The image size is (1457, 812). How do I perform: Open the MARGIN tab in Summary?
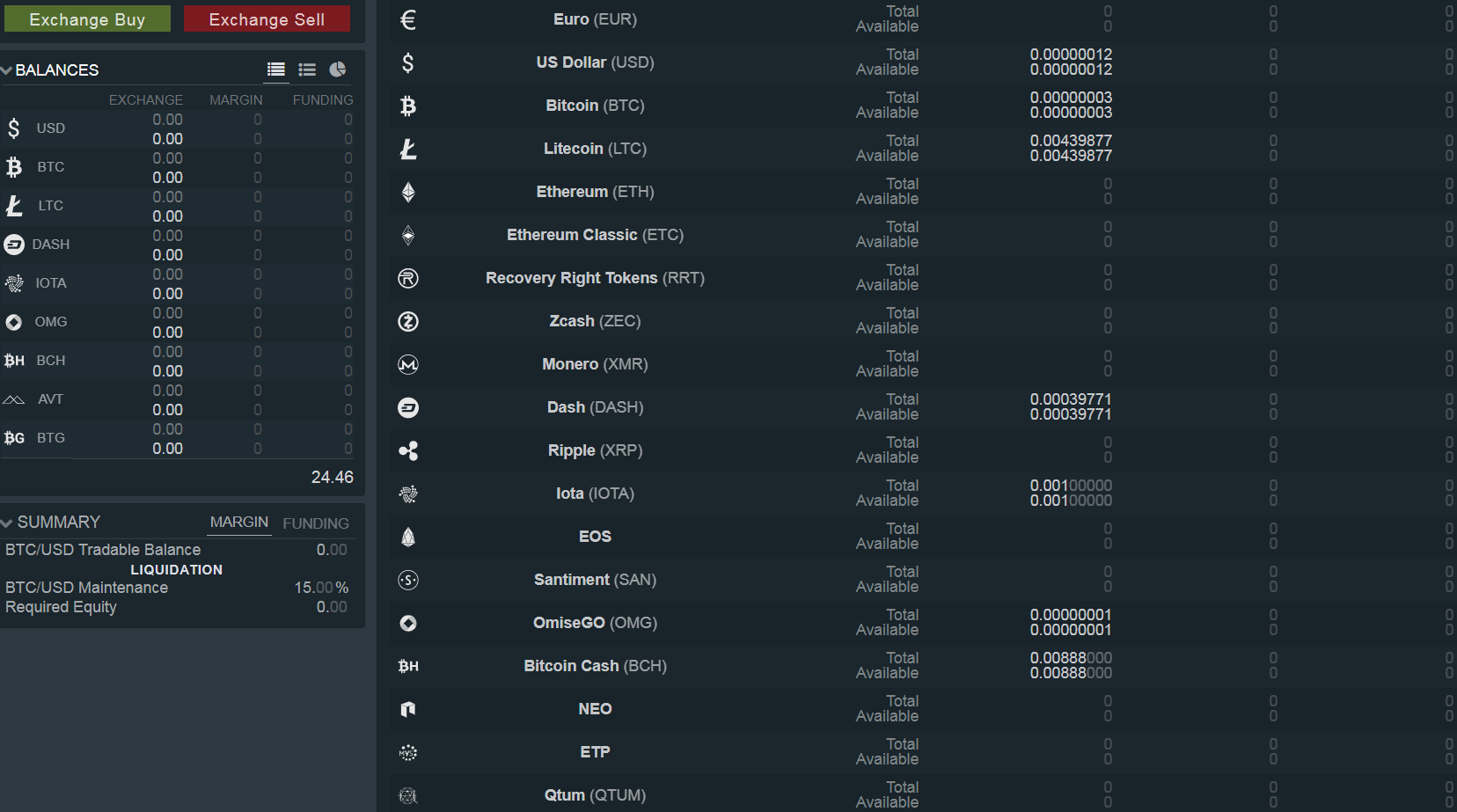tap(239, 523)
